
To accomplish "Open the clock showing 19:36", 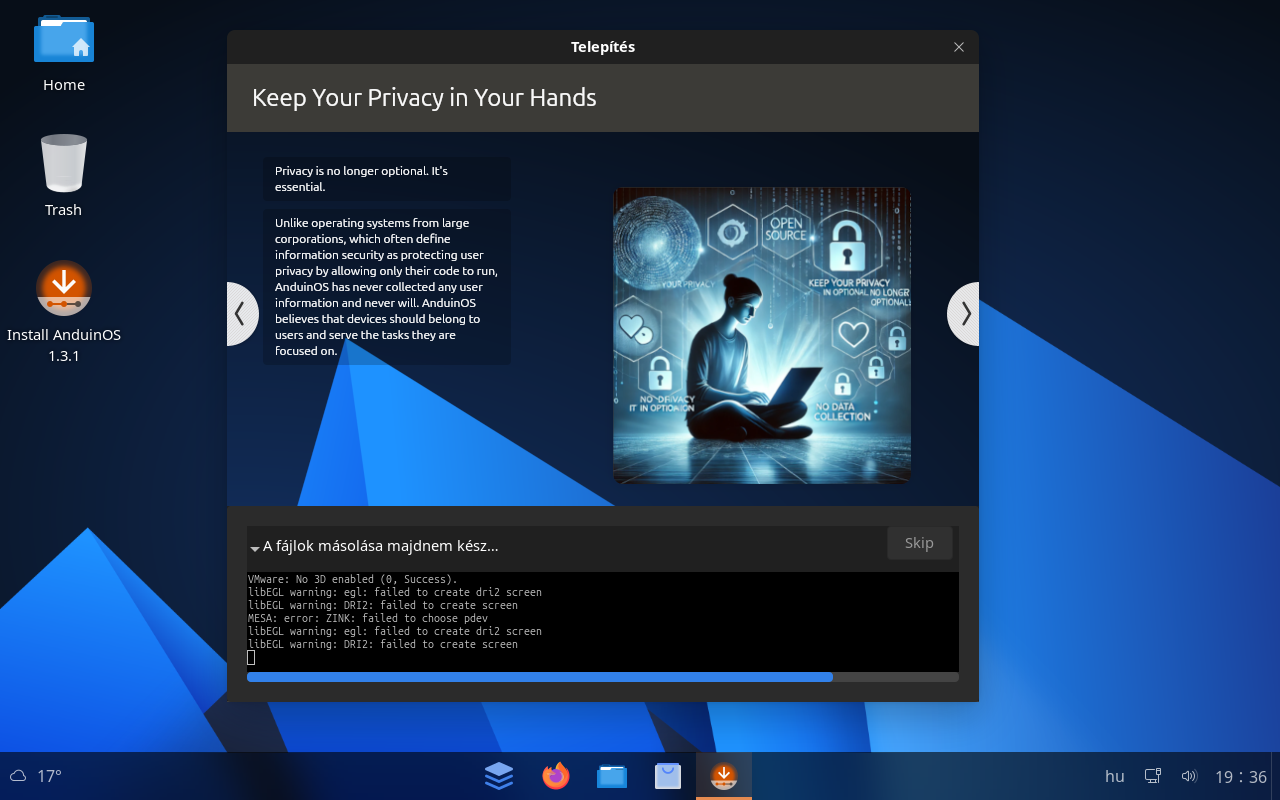I will (x=1241, y=776).
